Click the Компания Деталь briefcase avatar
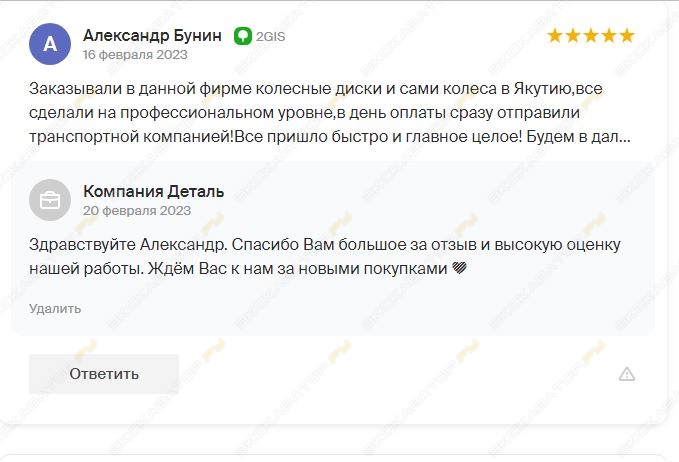 pyautogui.click(x=50, y=200)
